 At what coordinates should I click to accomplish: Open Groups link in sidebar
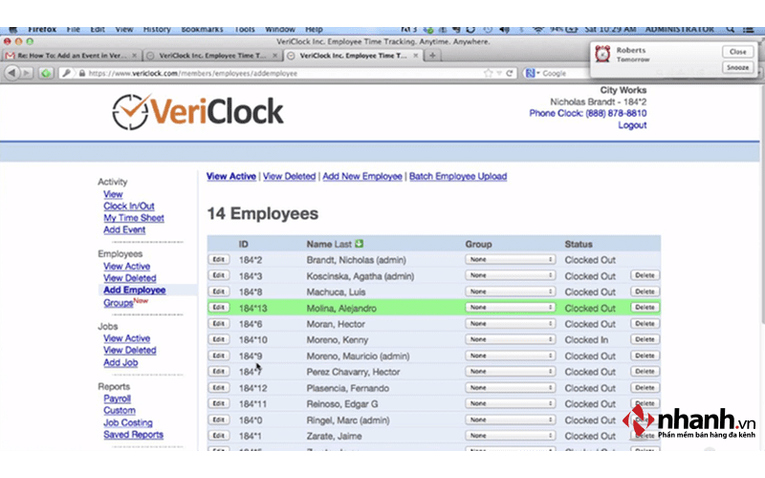click(118, 303)
